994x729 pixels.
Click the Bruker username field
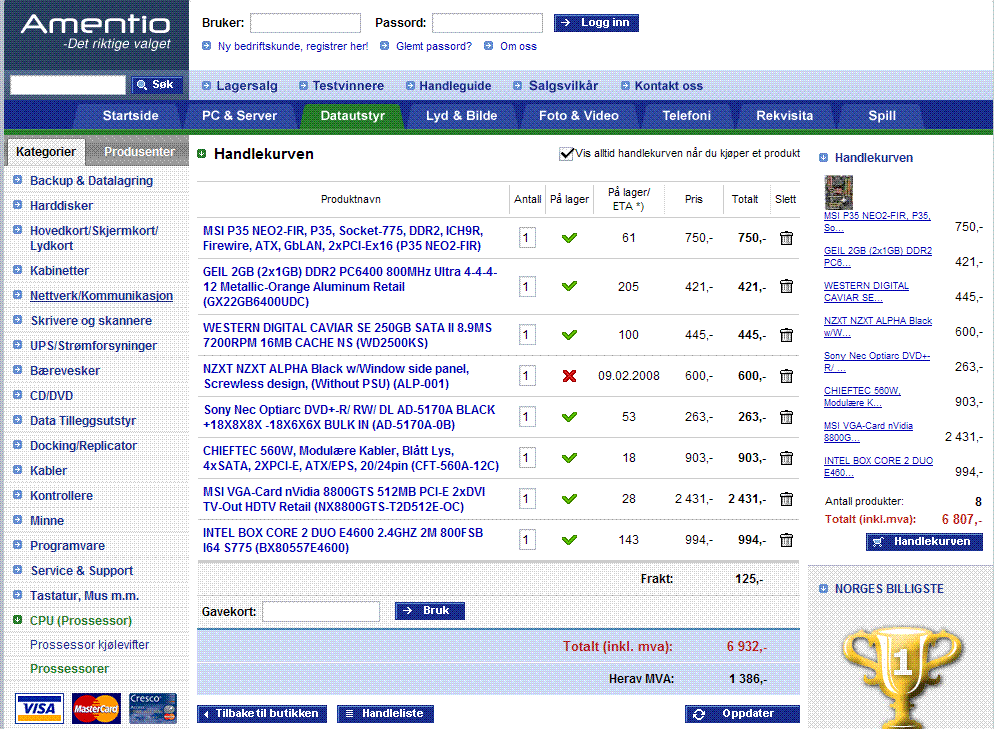[x=305, y=23]
